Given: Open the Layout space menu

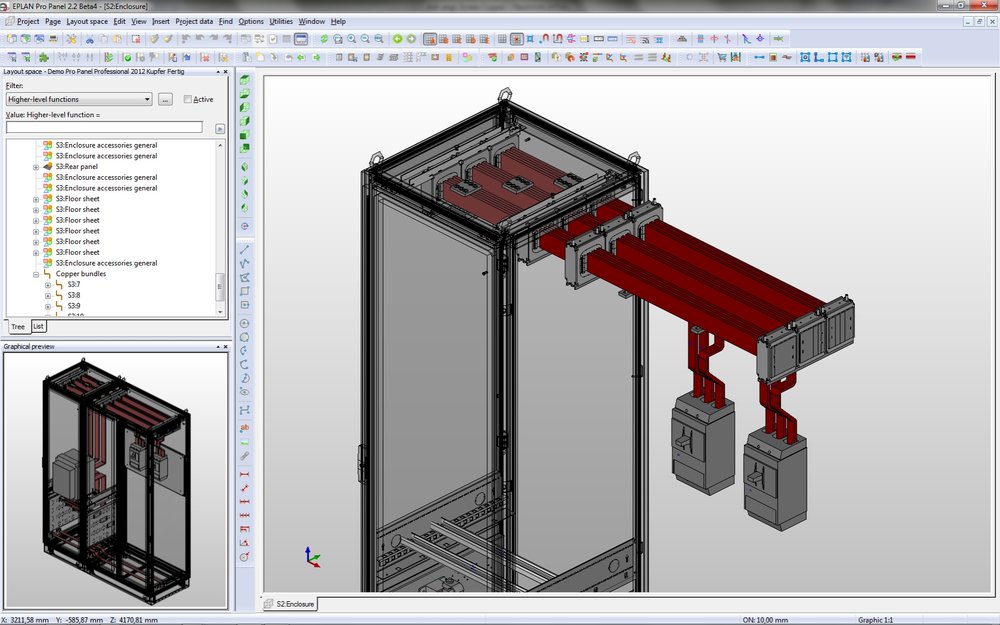Looking at the screenshot, I should point(87,21).
